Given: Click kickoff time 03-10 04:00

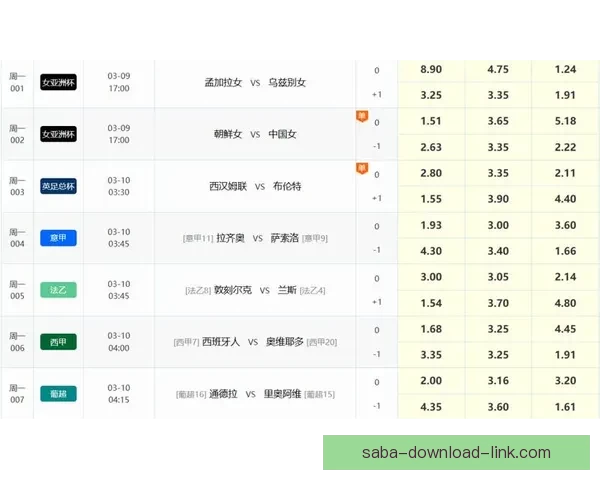Looking at the screenshot, I should pos(119,342).
